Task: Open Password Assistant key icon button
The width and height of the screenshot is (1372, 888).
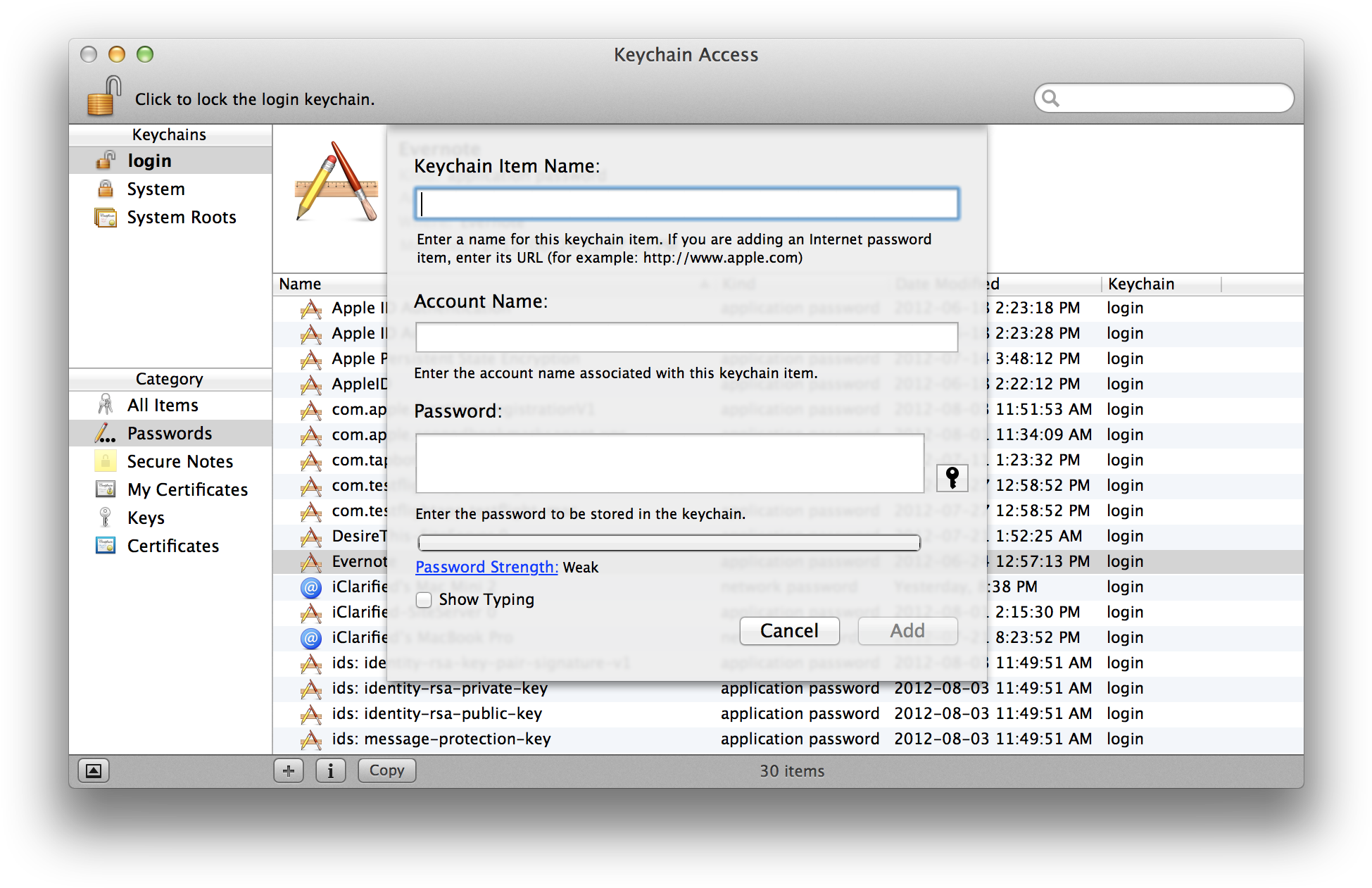Action: click(x=952, y=477)
